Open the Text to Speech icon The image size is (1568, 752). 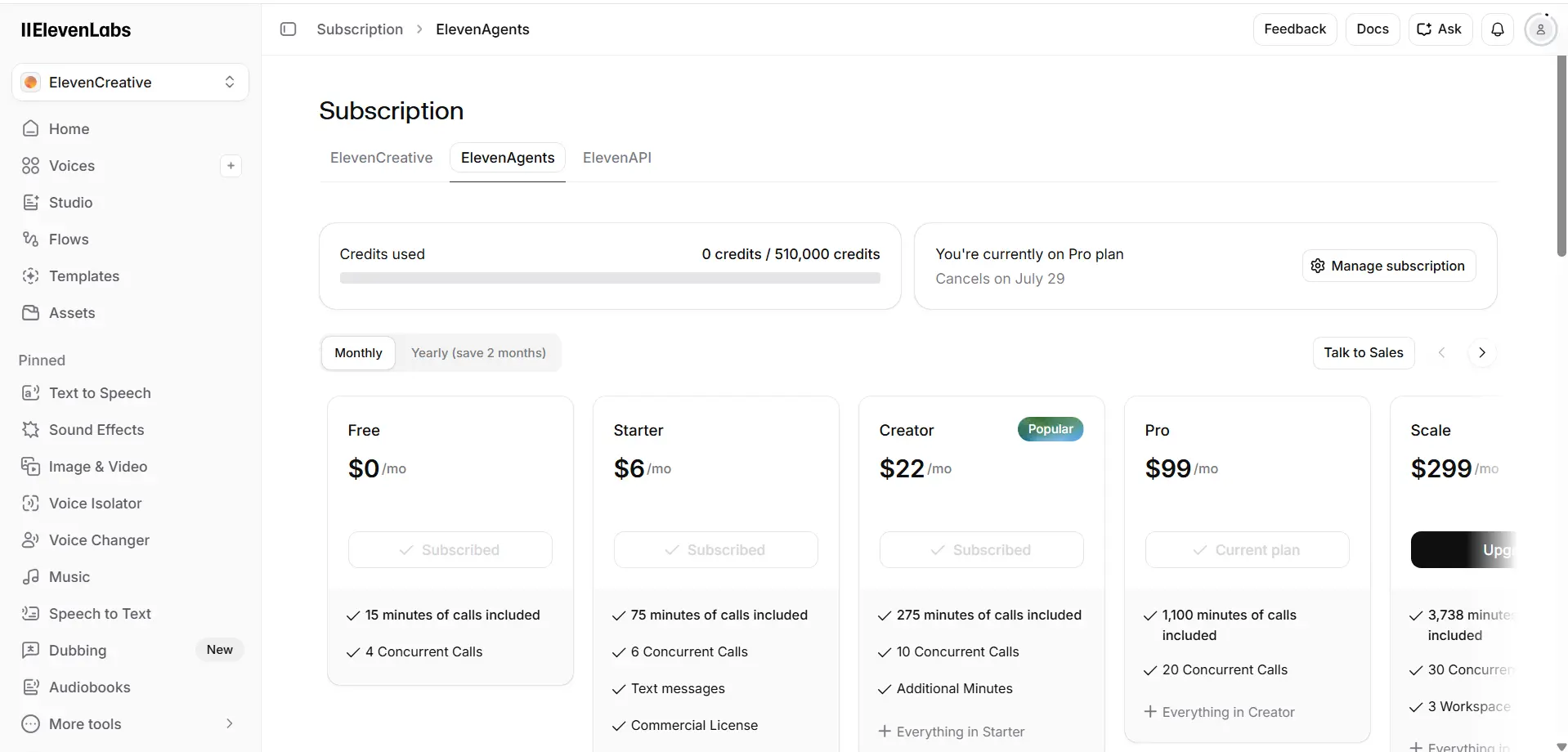coord(31,393)
